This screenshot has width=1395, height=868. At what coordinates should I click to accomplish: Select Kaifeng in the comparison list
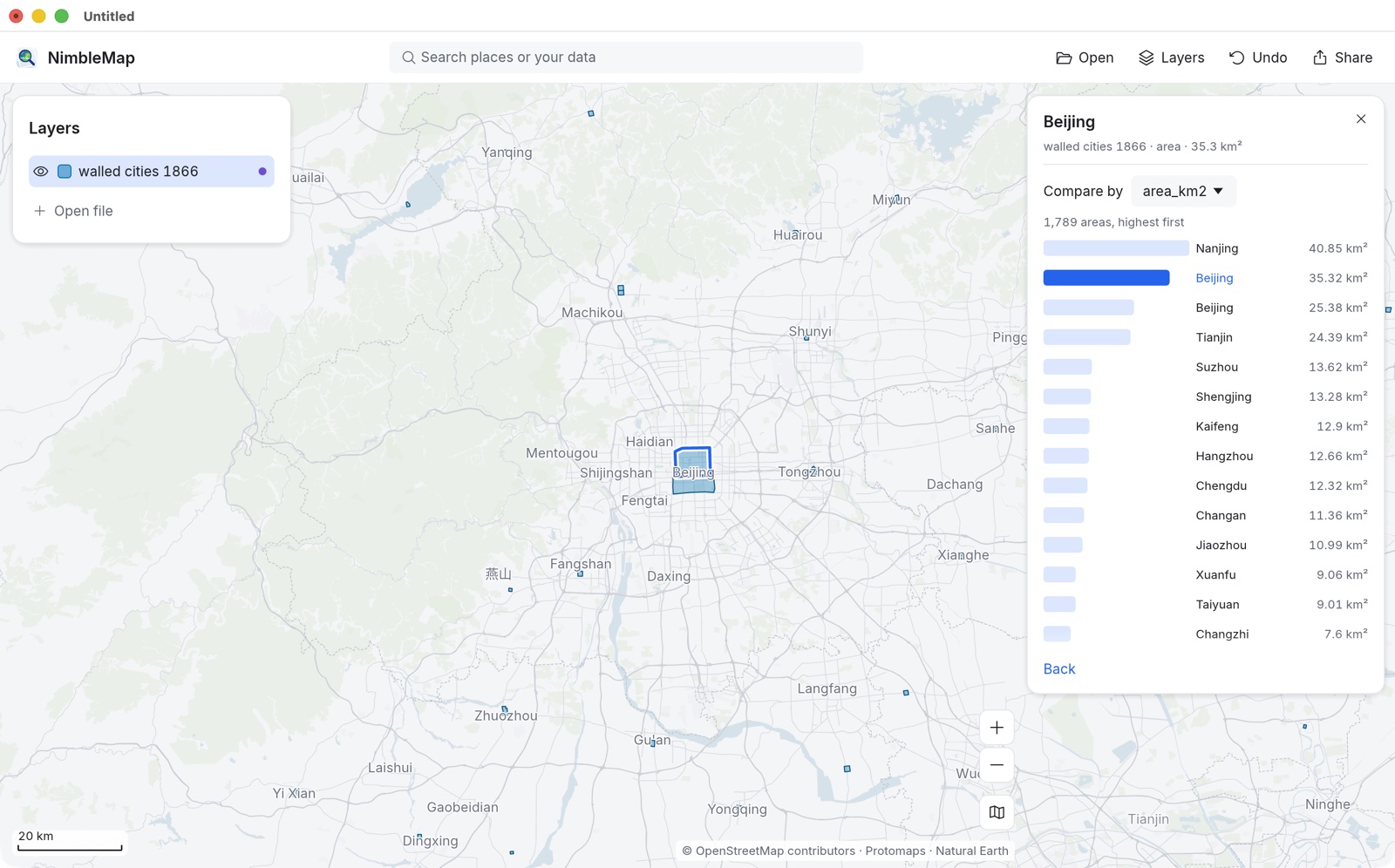click(1205, 426)
